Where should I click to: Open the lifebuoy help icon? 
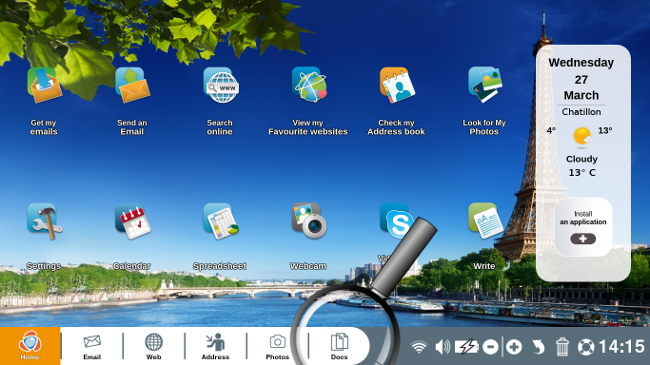586,347
